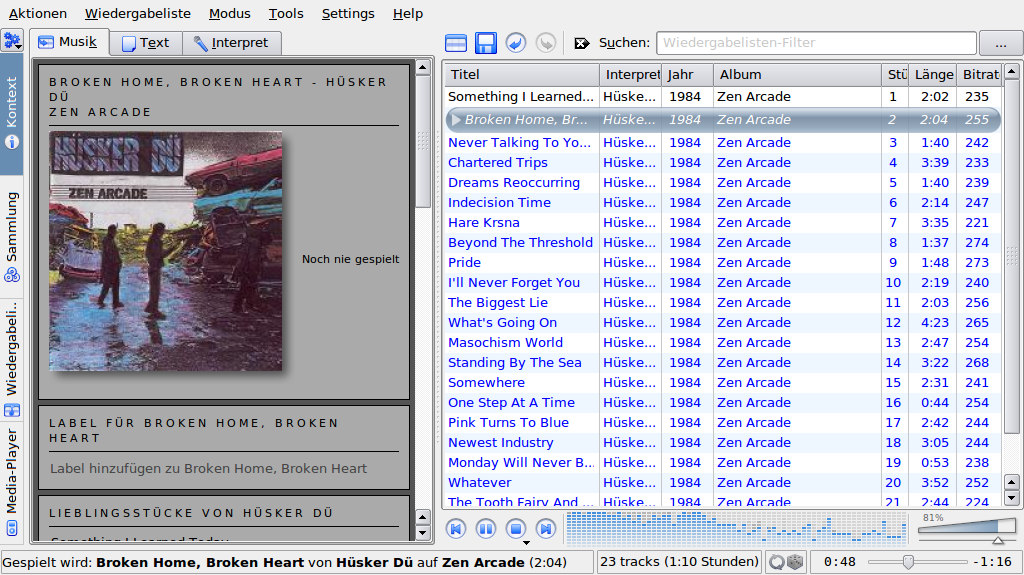Image resolution: width=1024 pixels, height=575 pixels.
Task: Open the Modus menu
Action: [x=230, y=14]
